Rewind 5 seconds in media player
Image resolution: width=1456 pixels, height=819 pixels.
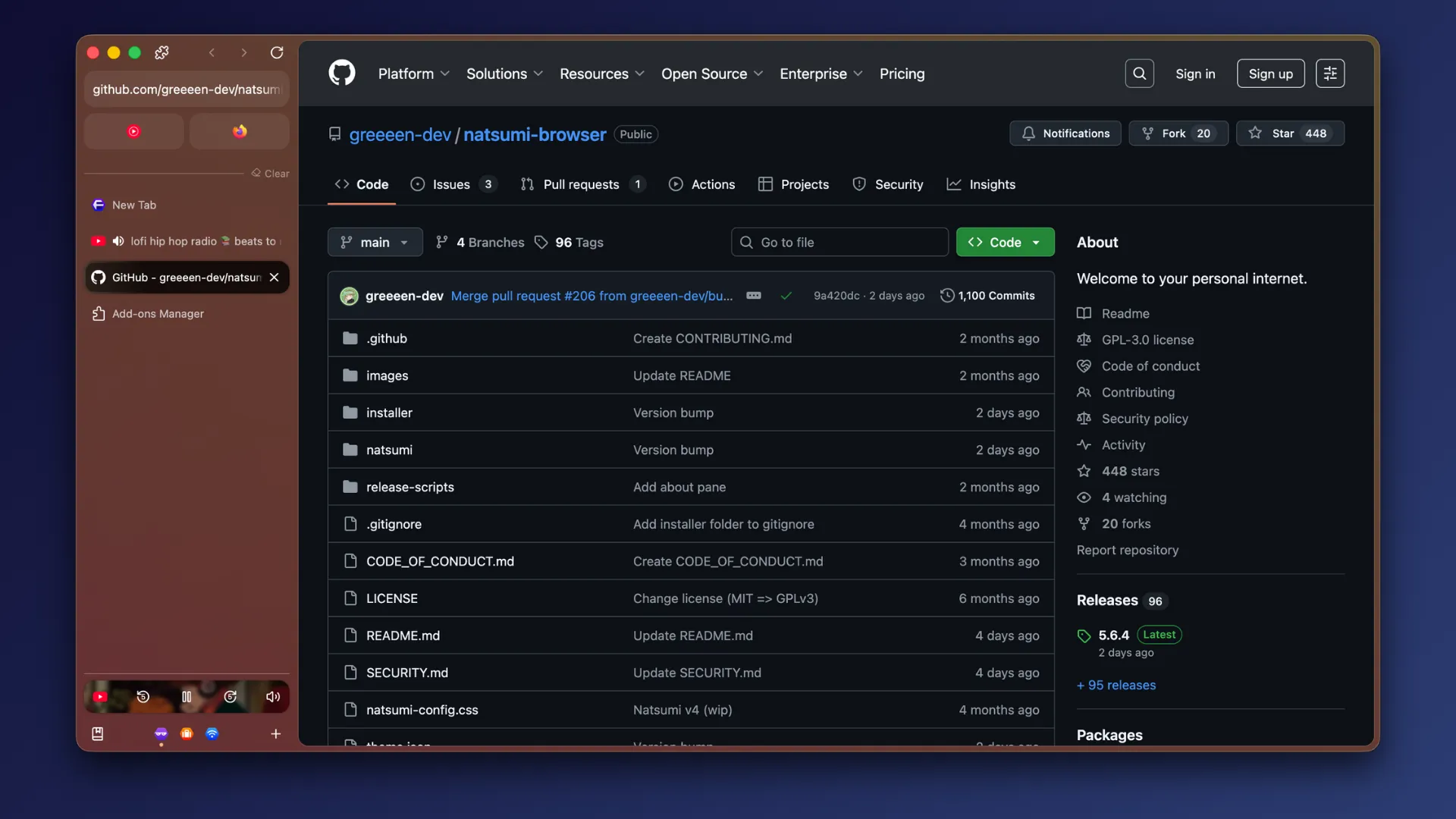pos(143,697)
